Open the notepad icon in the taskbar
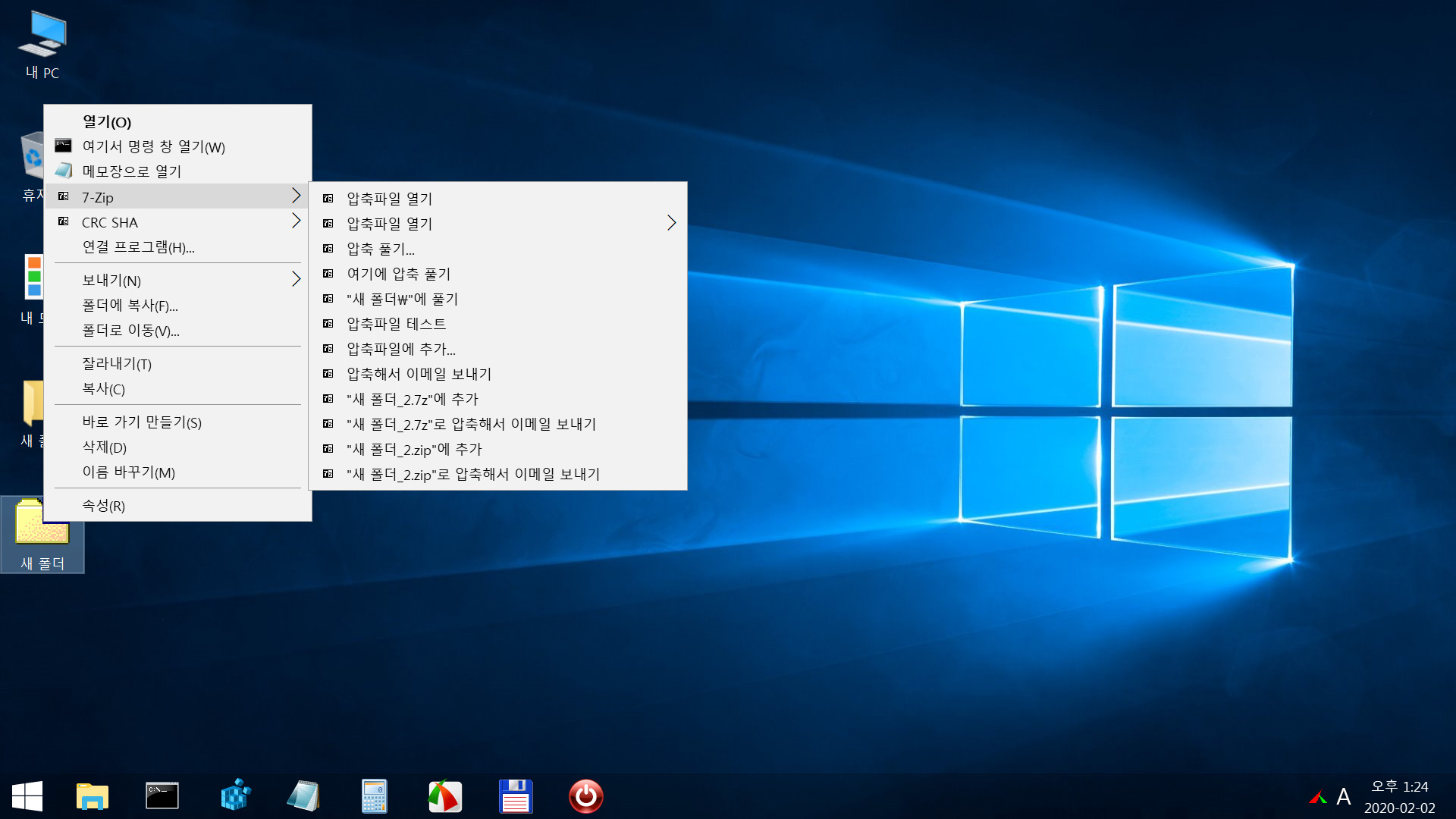 [x=303, y=796]
